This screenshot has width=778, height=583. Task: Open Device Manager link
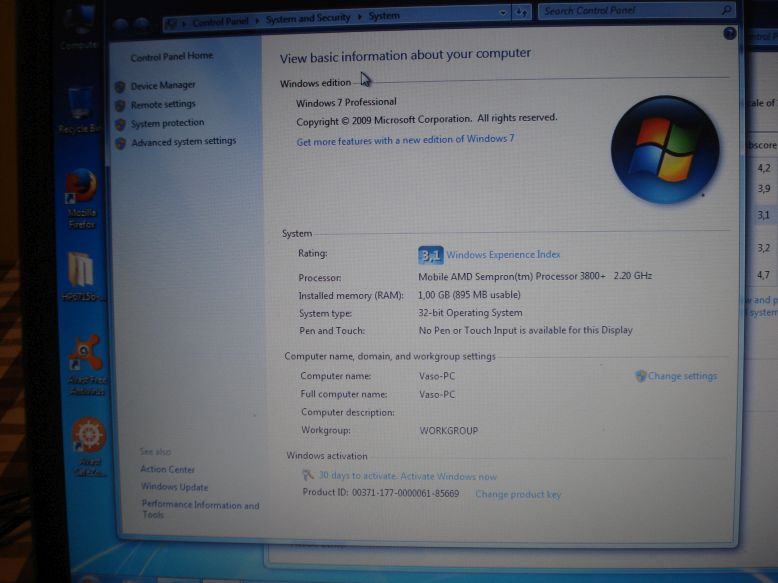point(163,85)
